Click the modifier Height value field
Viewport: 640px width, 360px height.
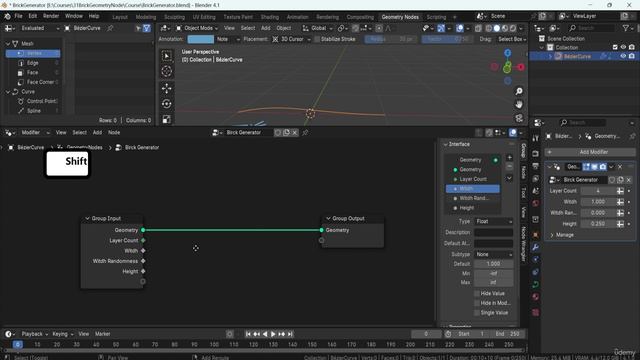point(598,224)
